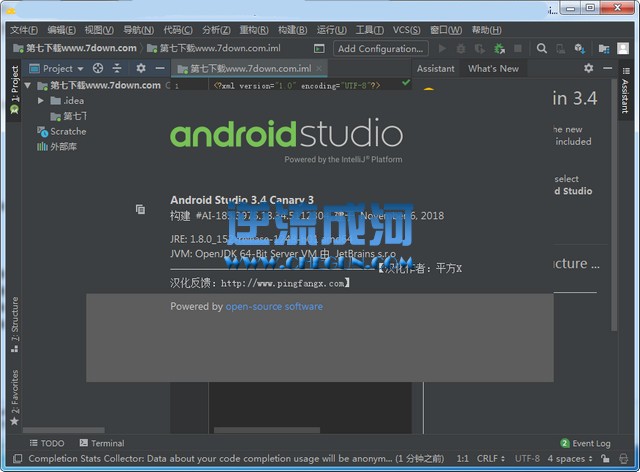Open the 构建(B) menu
The image size is (640, 472).
tap(293, 30)
